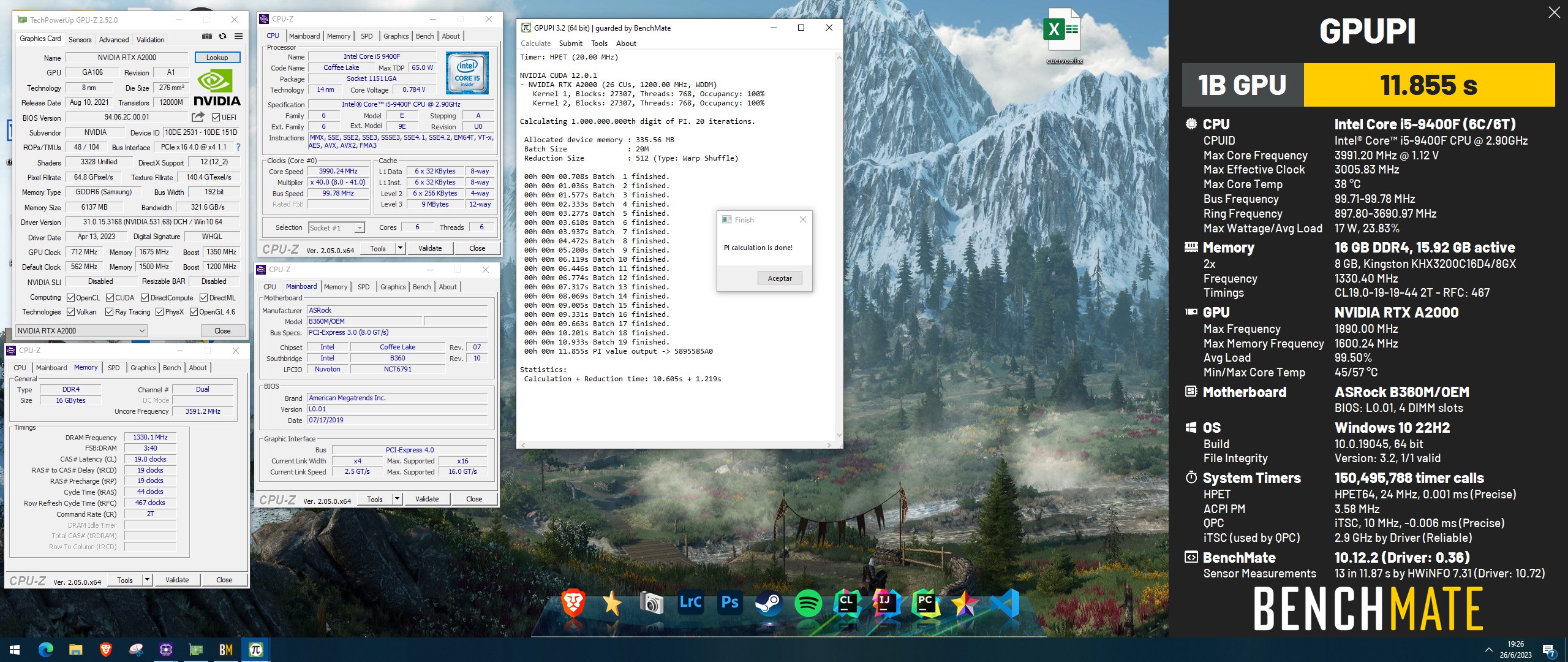Open the GPU-Z hamburger menu
This screenshot has width=1568, height=662.
(x=238, y=37)
